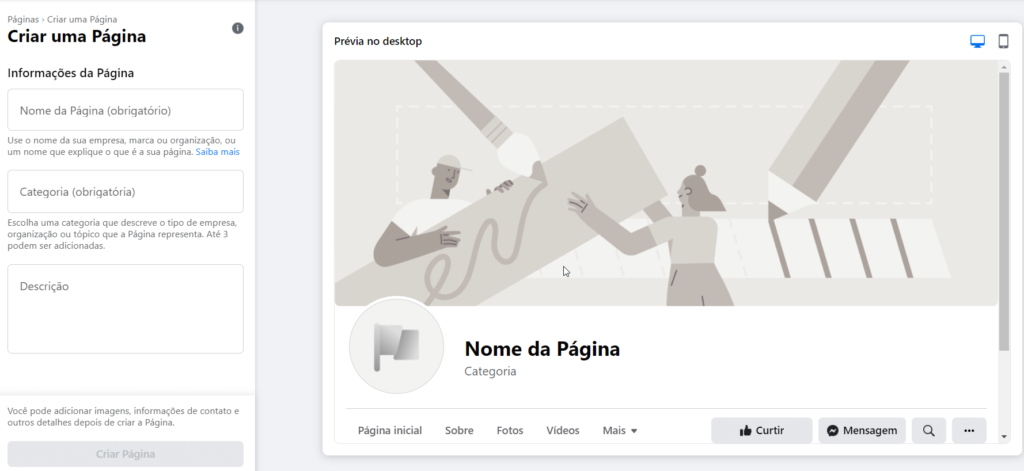Click the search magnifier icon button
1024x471 pixels.
coord(929,430)
